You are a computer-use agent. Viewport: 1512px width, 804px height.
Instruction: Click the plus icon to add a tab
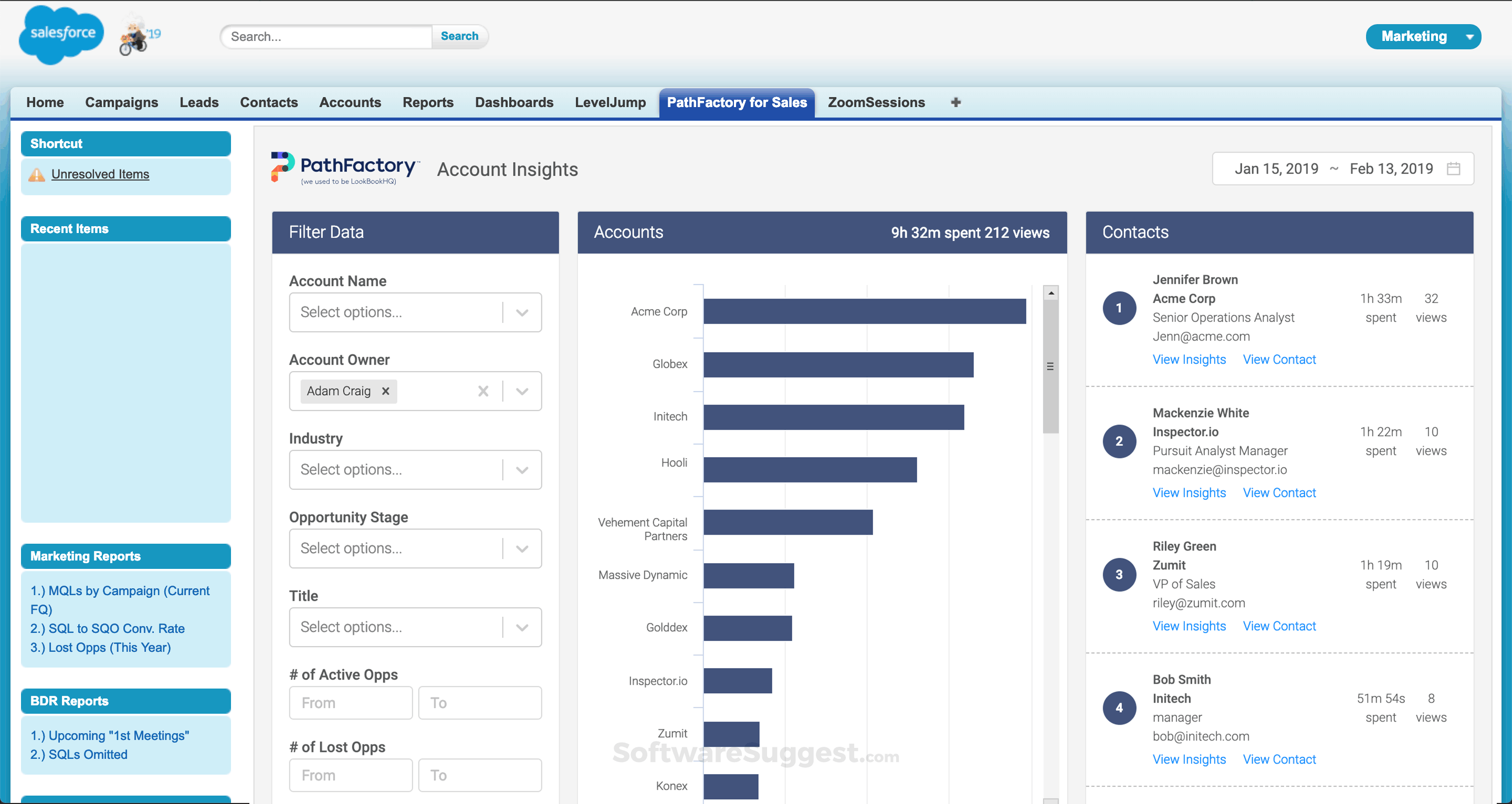tap(956, 102)
